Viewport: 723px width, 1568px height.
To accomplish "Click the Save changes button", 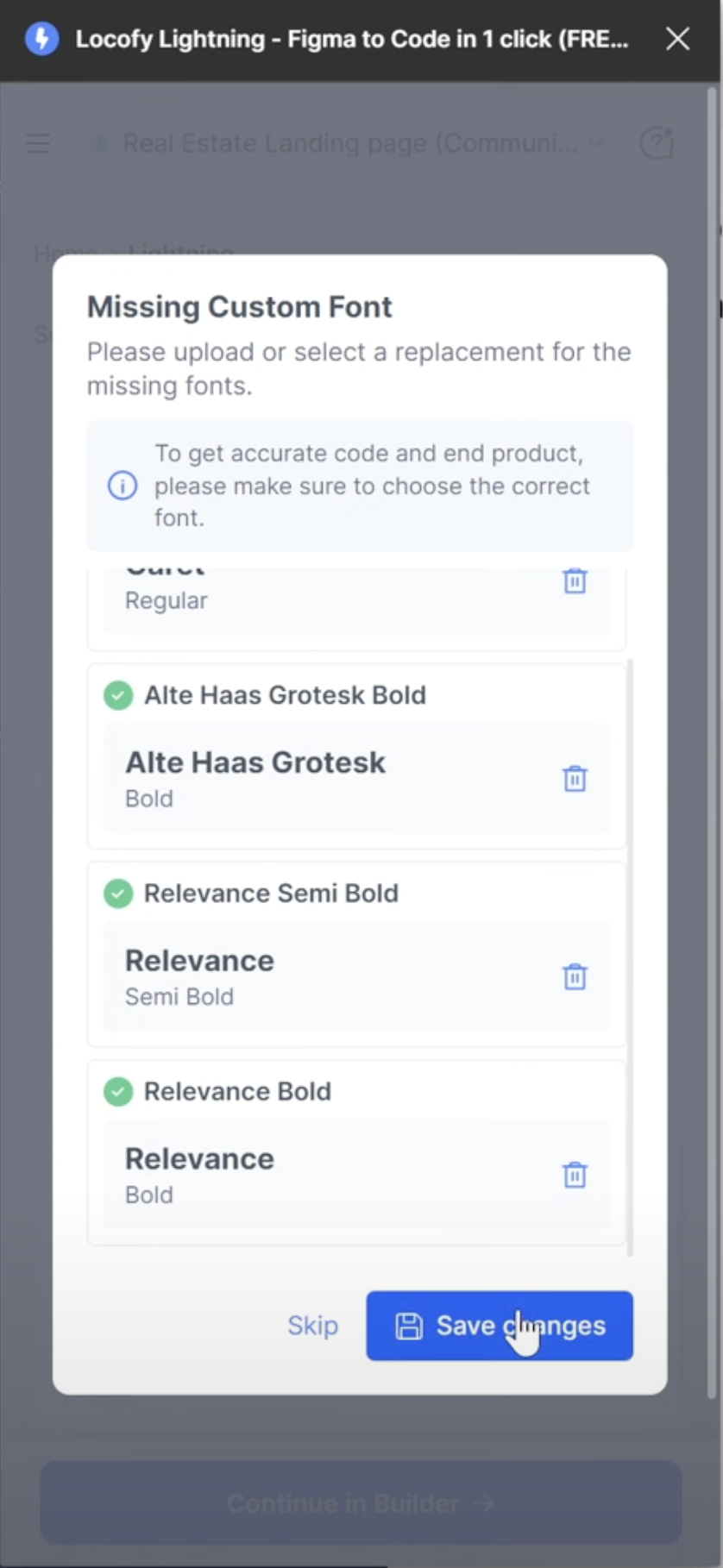I will pos(500,1326).
